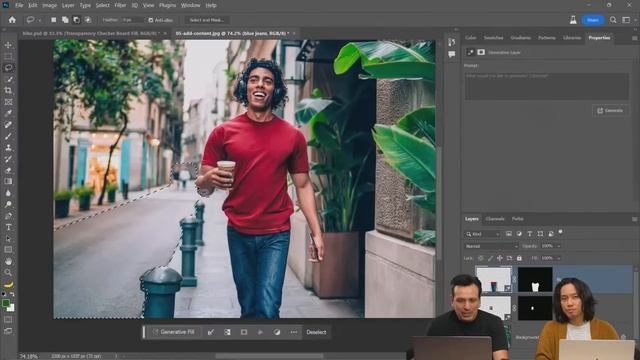Open the Layers panel flyout menu
Viewport: 640px width, 360px height.
[634, 219]
